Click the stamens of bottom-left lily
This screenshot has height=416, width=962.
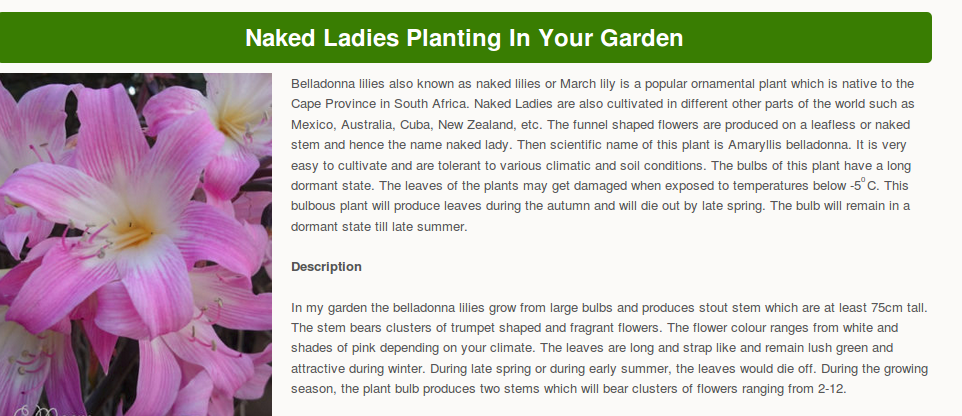pyautogui.click(x=31, y=362)
